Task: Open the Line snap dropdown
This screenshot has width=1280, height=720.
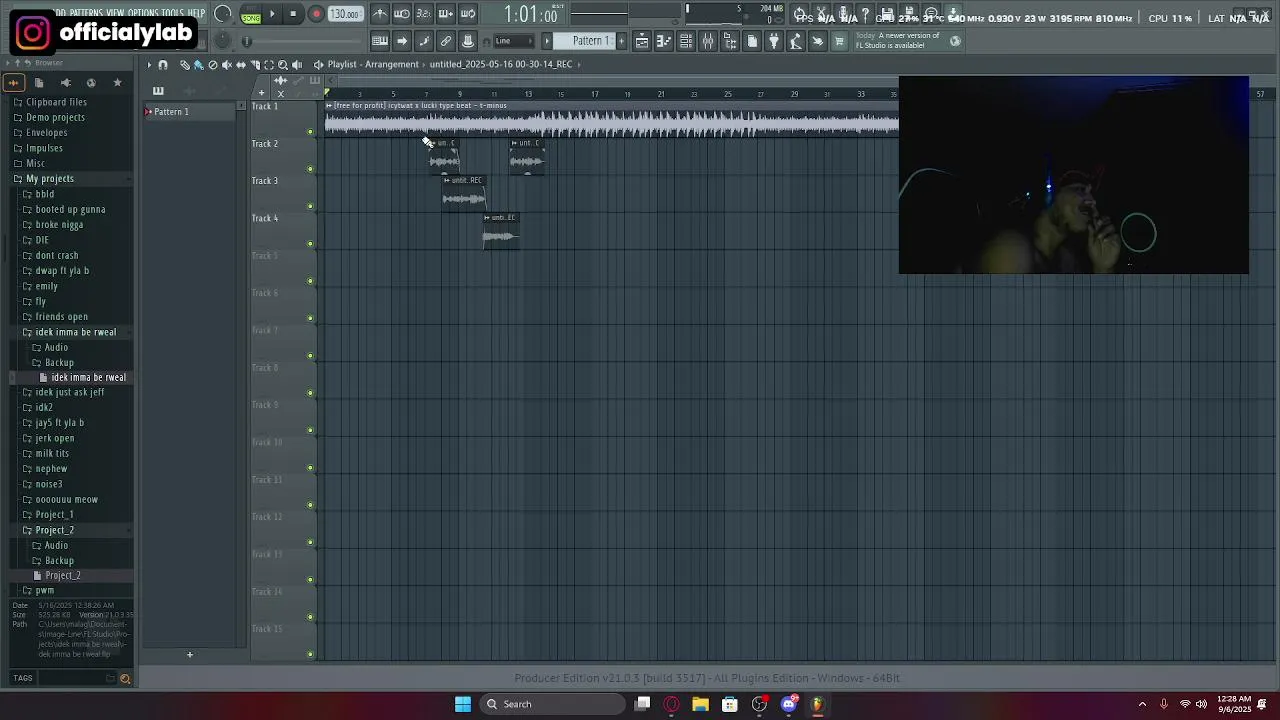Action: (x=514, y=41)
